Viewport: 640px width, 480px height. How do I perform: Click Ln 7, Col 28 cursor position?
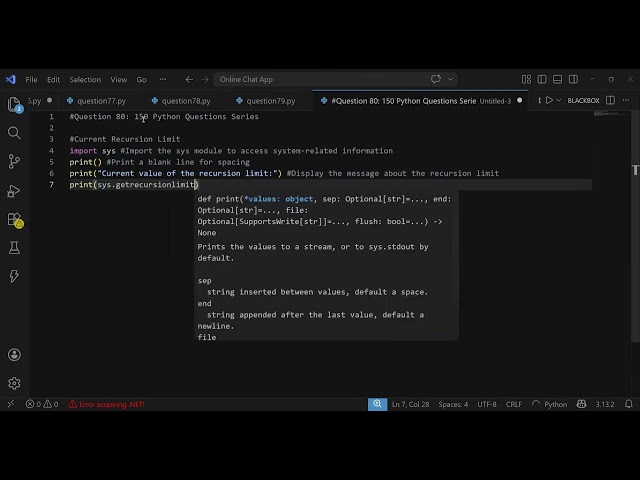tap(410, 404)
